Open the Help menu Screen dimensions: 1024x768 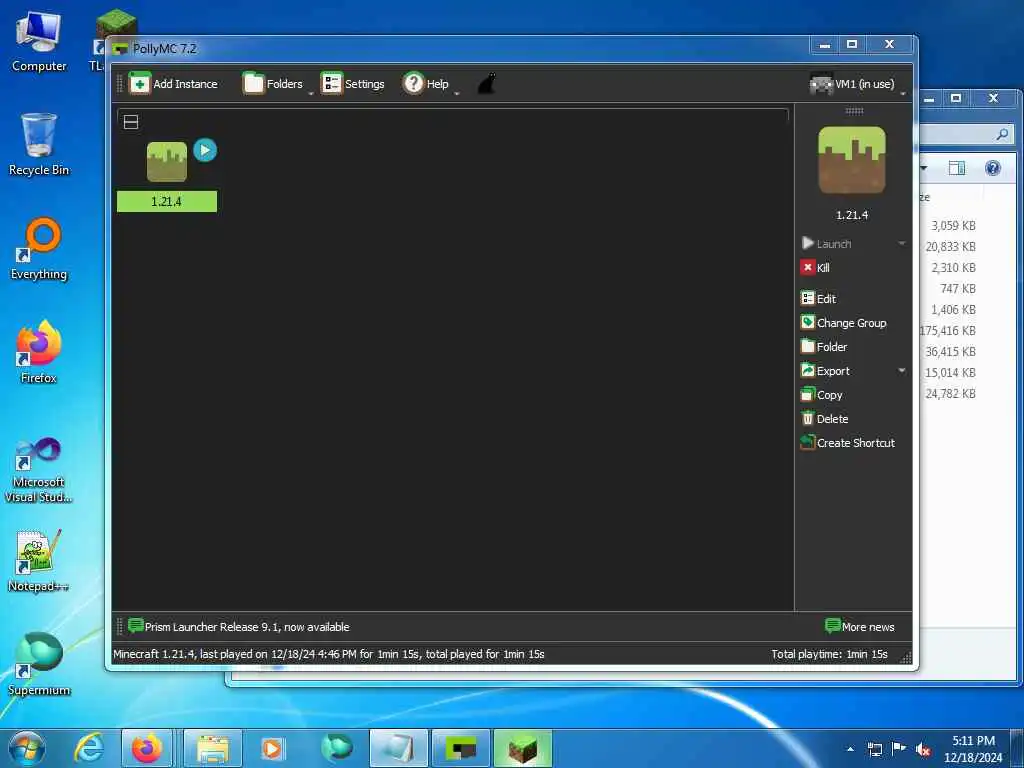[x=426, y=84]
